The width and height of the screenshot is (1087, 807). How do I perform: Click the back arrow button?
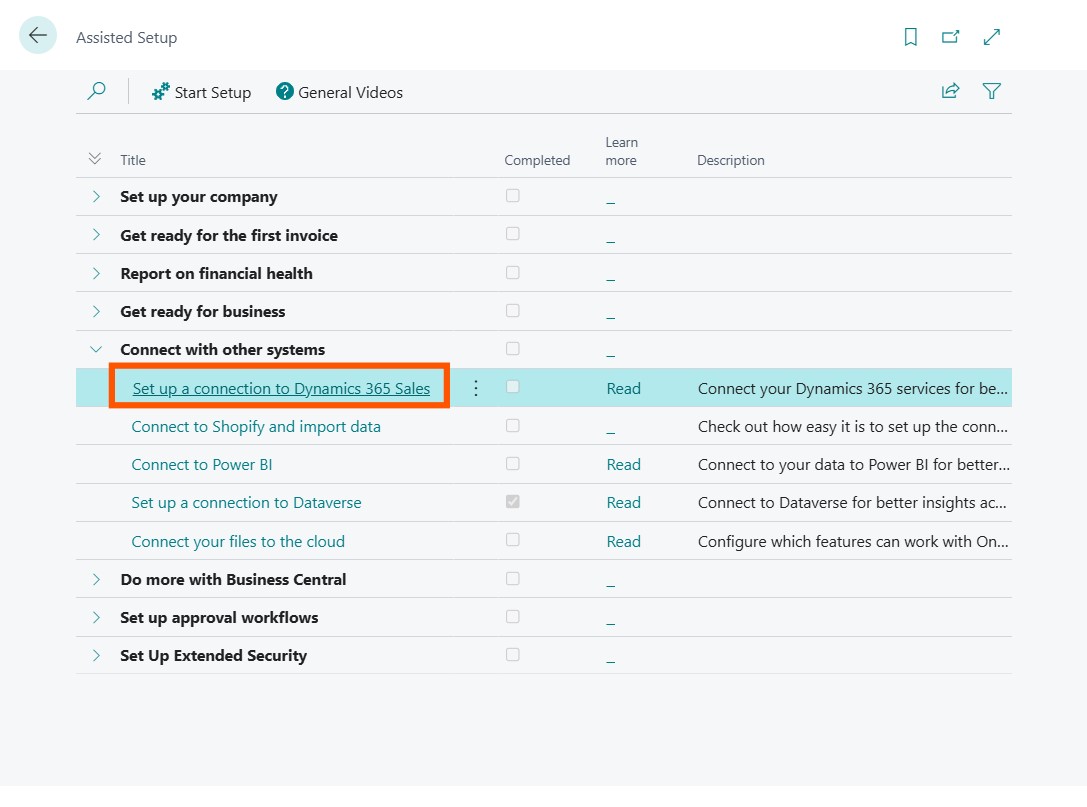pyautogui.click(x=38, y=36)
